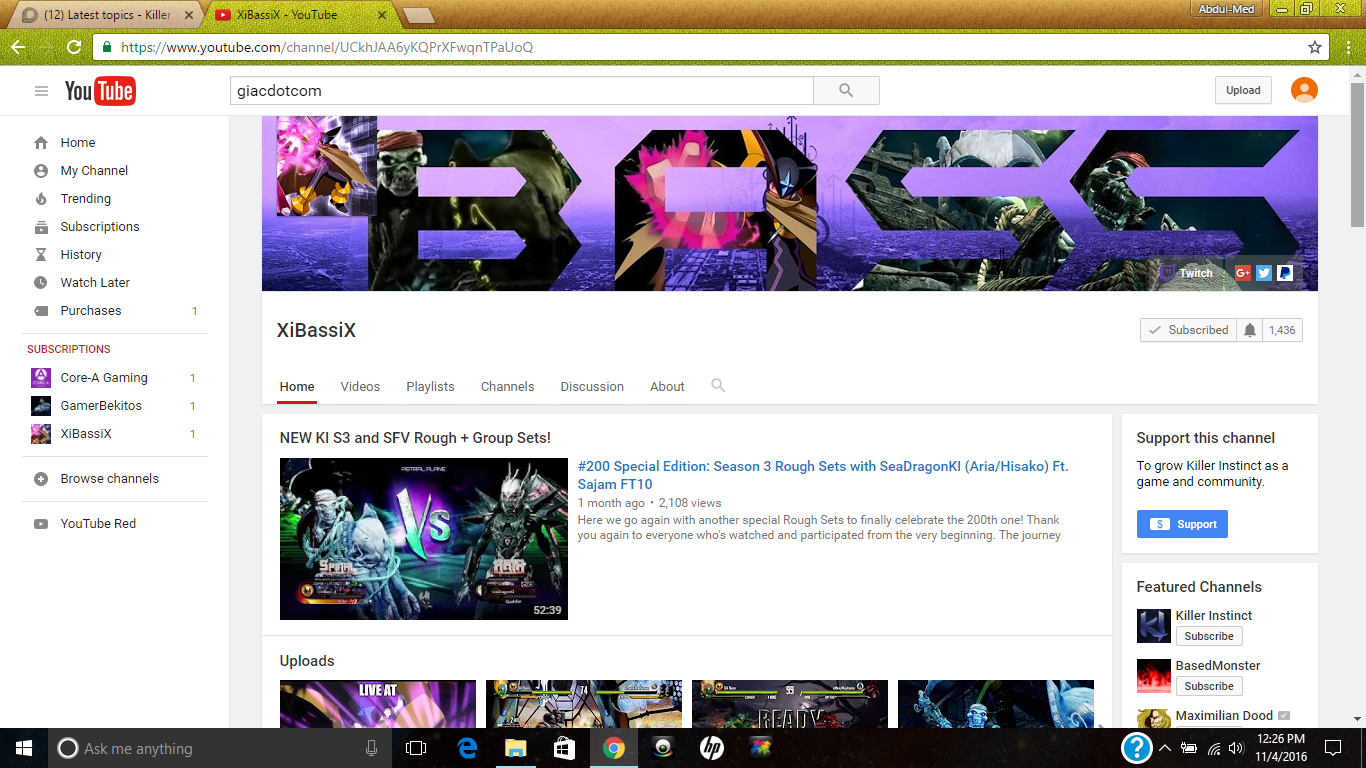Open Windows Store from taskbar
Image resolution: width=1366 pixels, height=768 pixels.
(x=564, y=748)
